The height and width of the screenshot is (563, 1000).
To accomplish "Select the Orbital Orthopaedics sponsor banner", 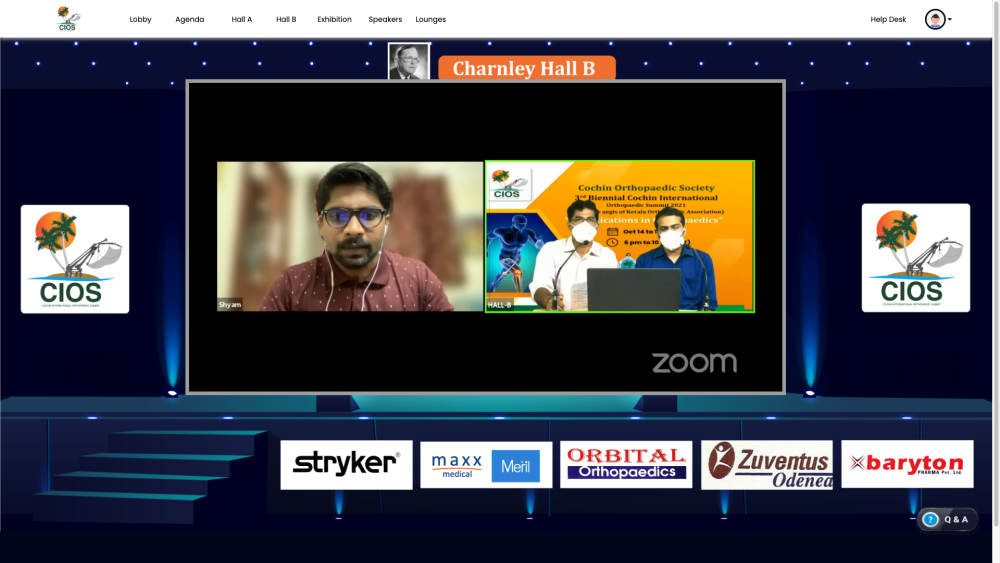I will coord(626,464).
